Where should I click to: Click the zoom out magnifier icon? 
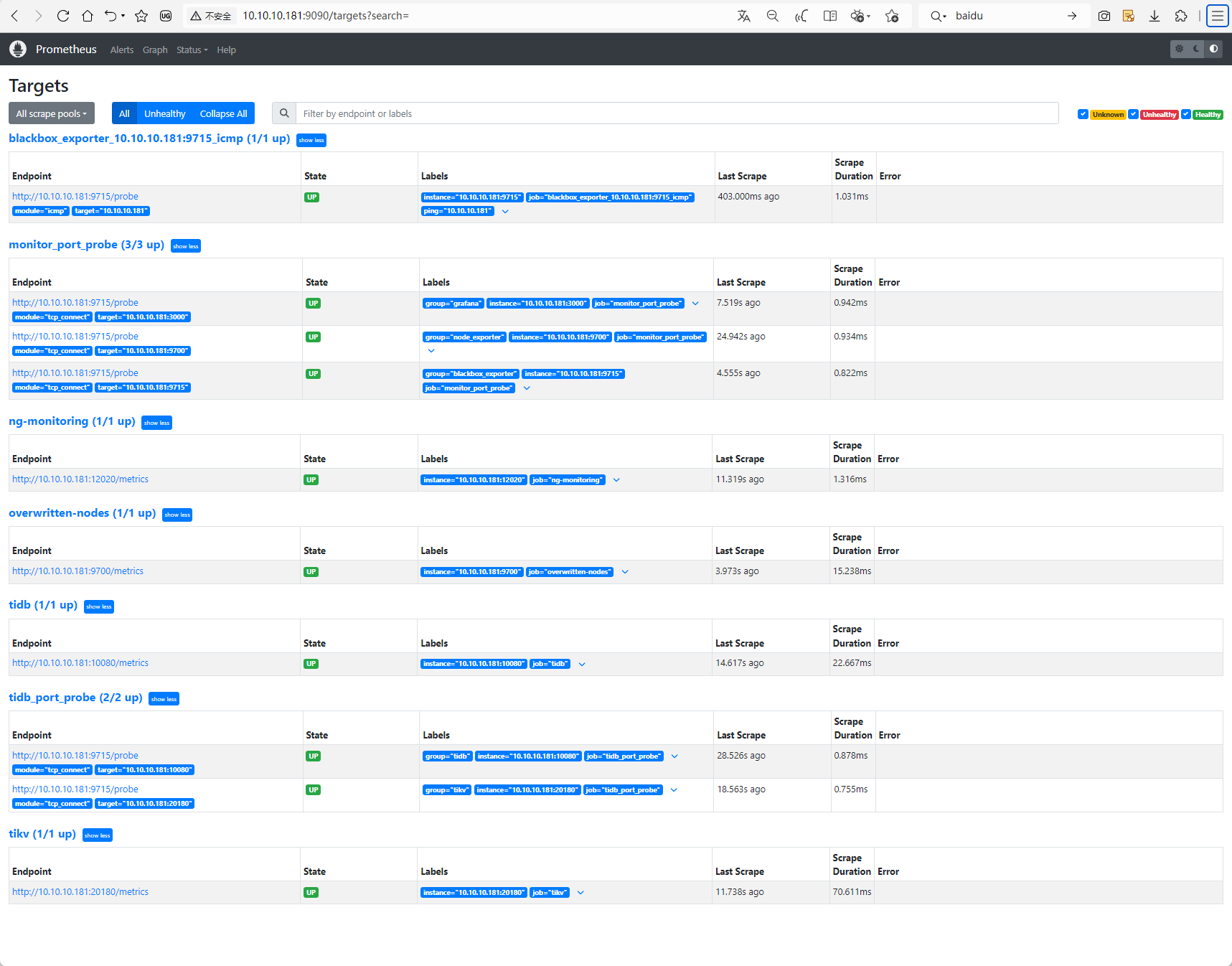pyautogui.click(x=773, y=16)
